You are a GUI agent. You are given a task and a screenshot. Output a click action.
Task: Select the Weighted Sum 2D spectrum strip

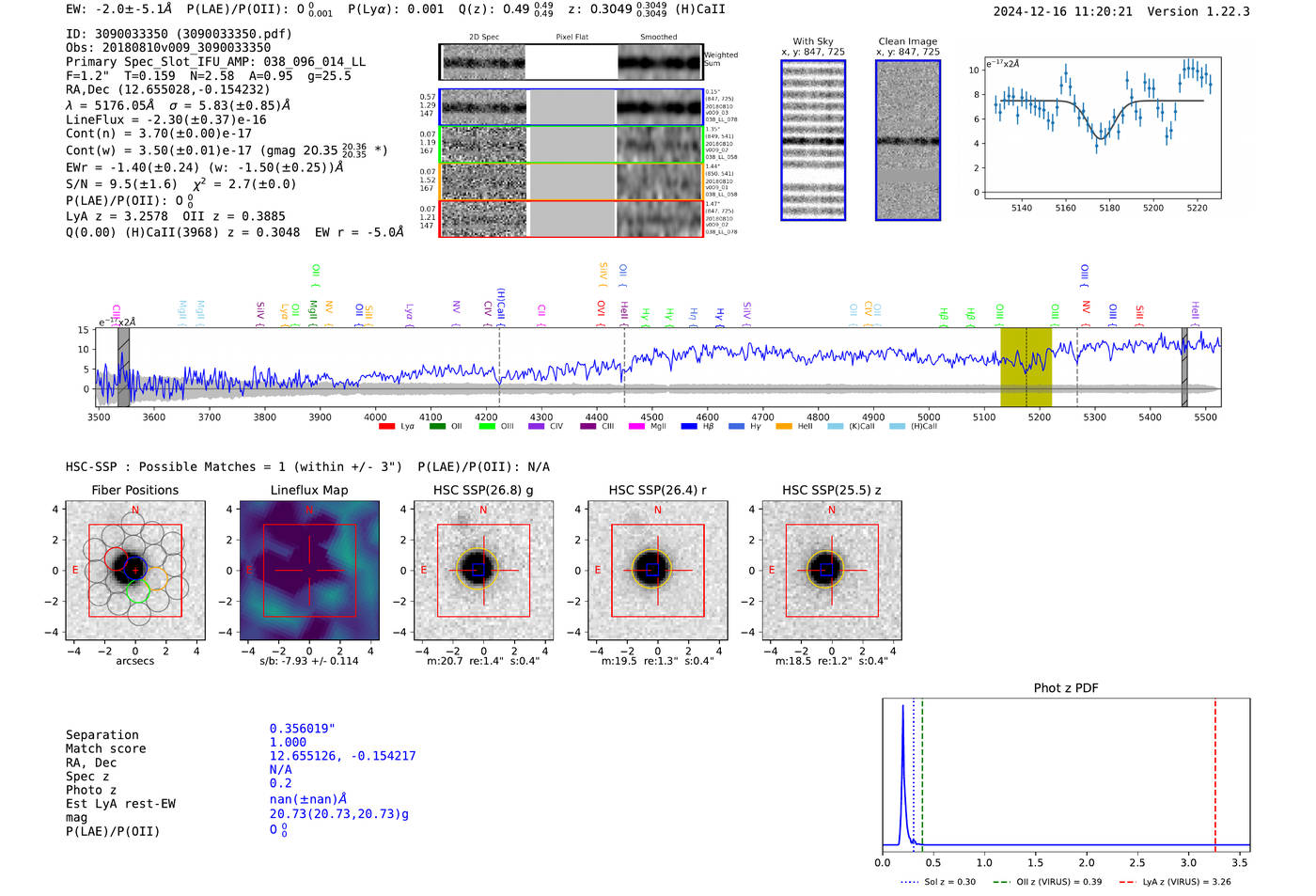[x=572, y=62]
